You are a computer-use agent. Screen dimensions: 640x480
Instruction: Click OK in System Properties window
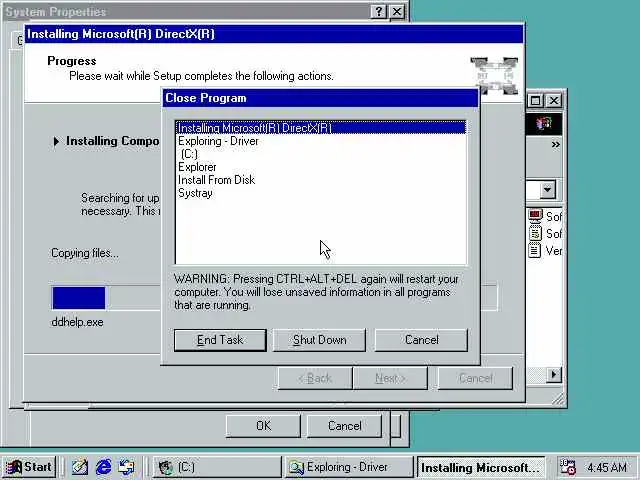(x=263, y=426)
